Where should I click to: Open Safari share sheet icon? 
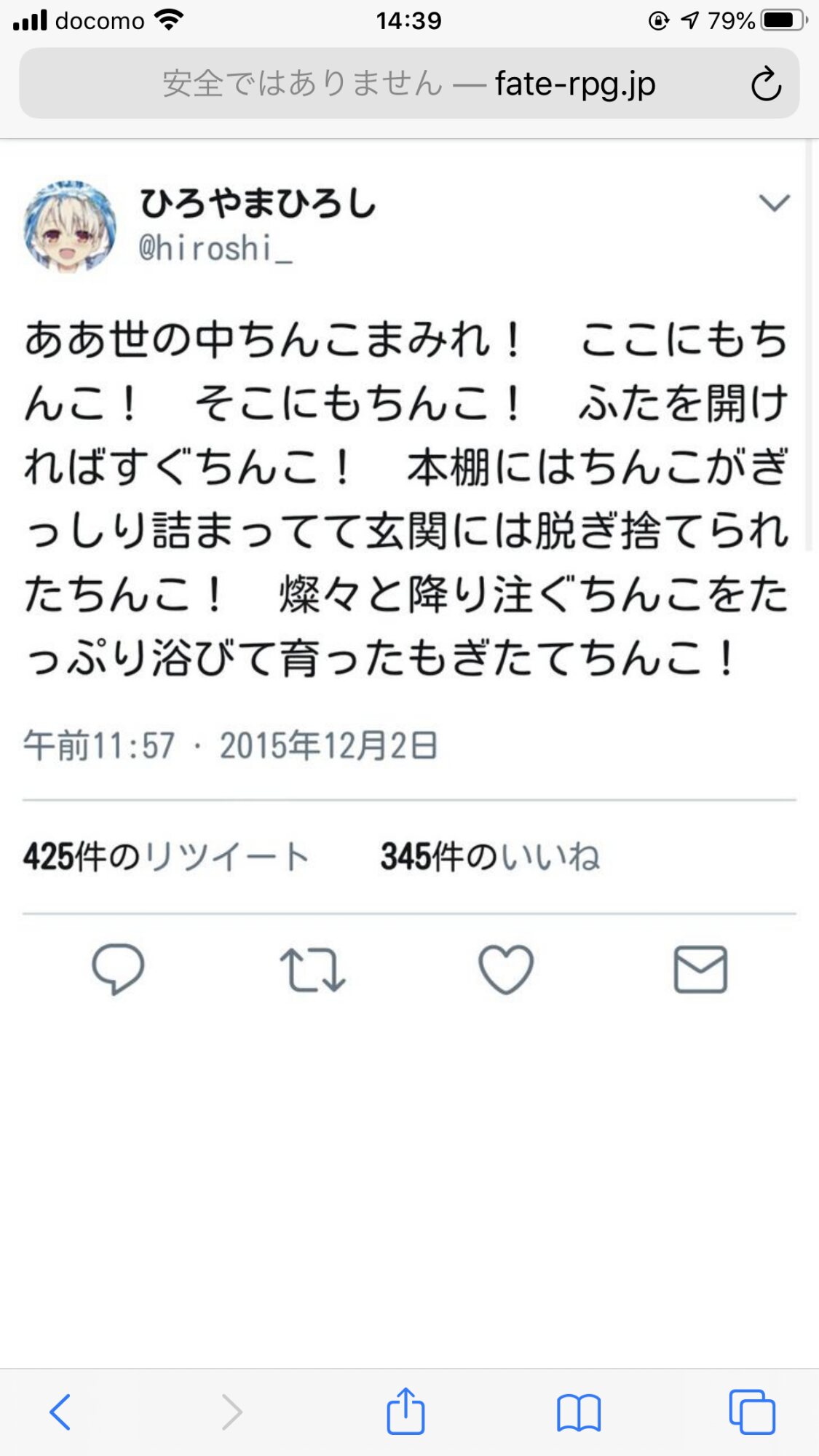tap(405, 1411)
